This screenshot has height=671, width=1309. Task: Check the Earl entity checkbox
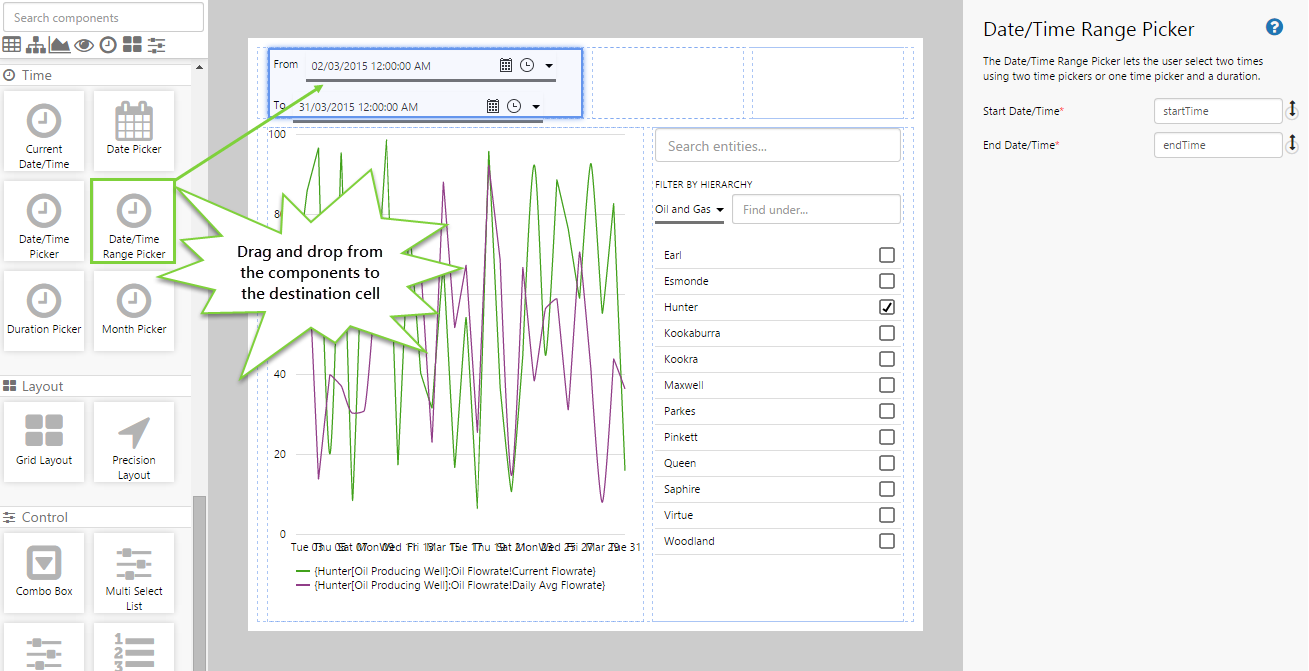click(886, 255)
